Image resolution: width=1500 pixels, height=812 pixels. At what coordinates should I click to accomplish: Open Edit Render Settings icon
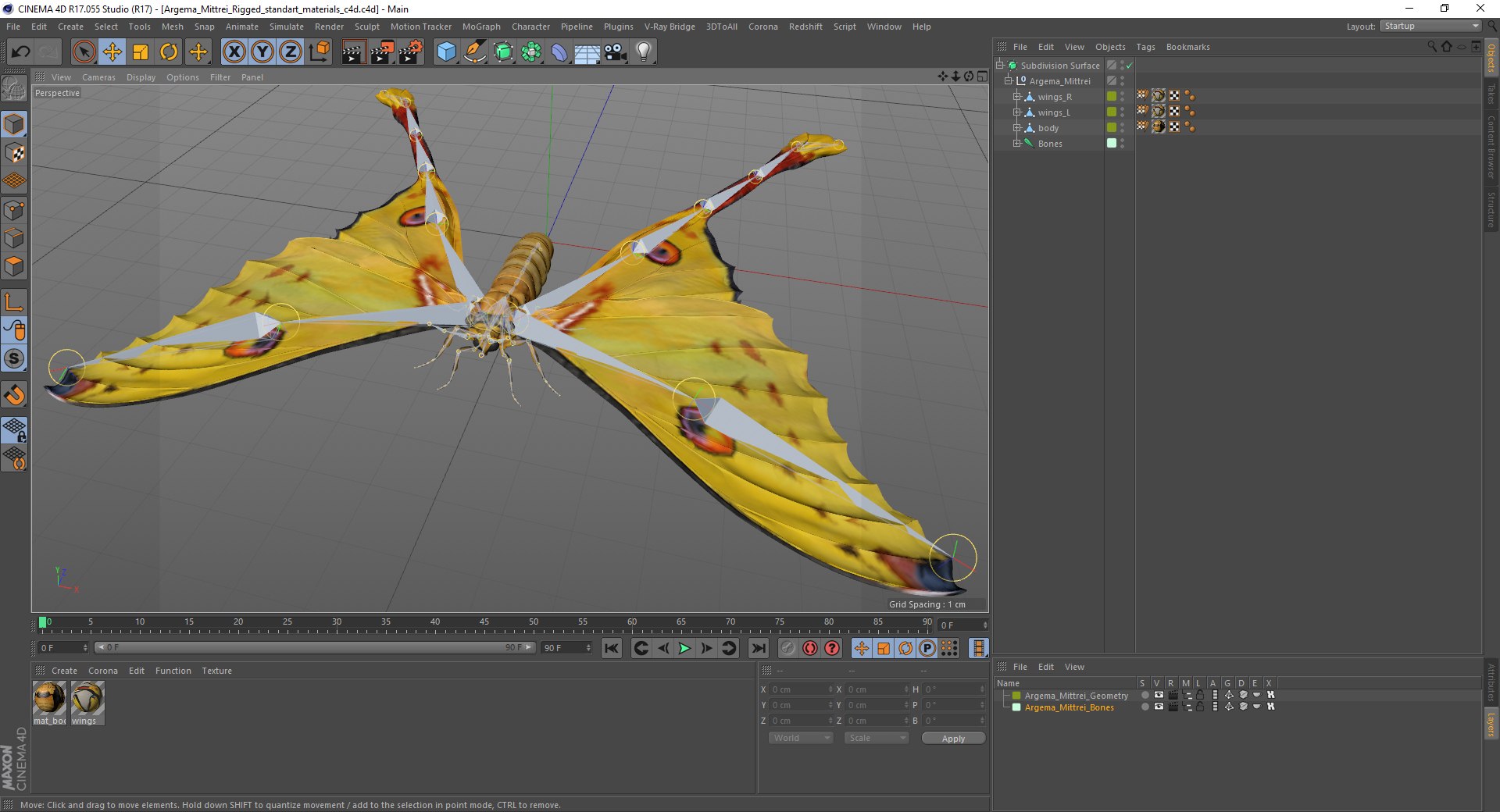411,52
